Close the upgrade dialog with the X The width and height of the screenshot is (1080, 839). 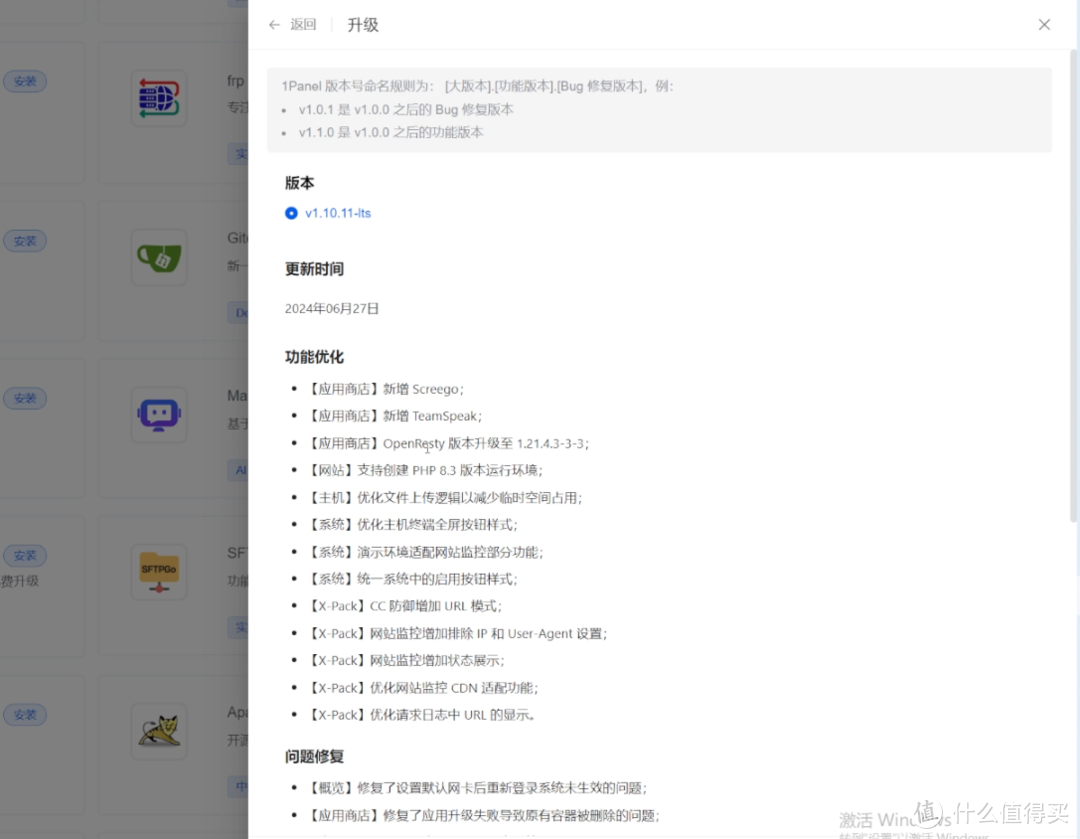(1044, 24)
